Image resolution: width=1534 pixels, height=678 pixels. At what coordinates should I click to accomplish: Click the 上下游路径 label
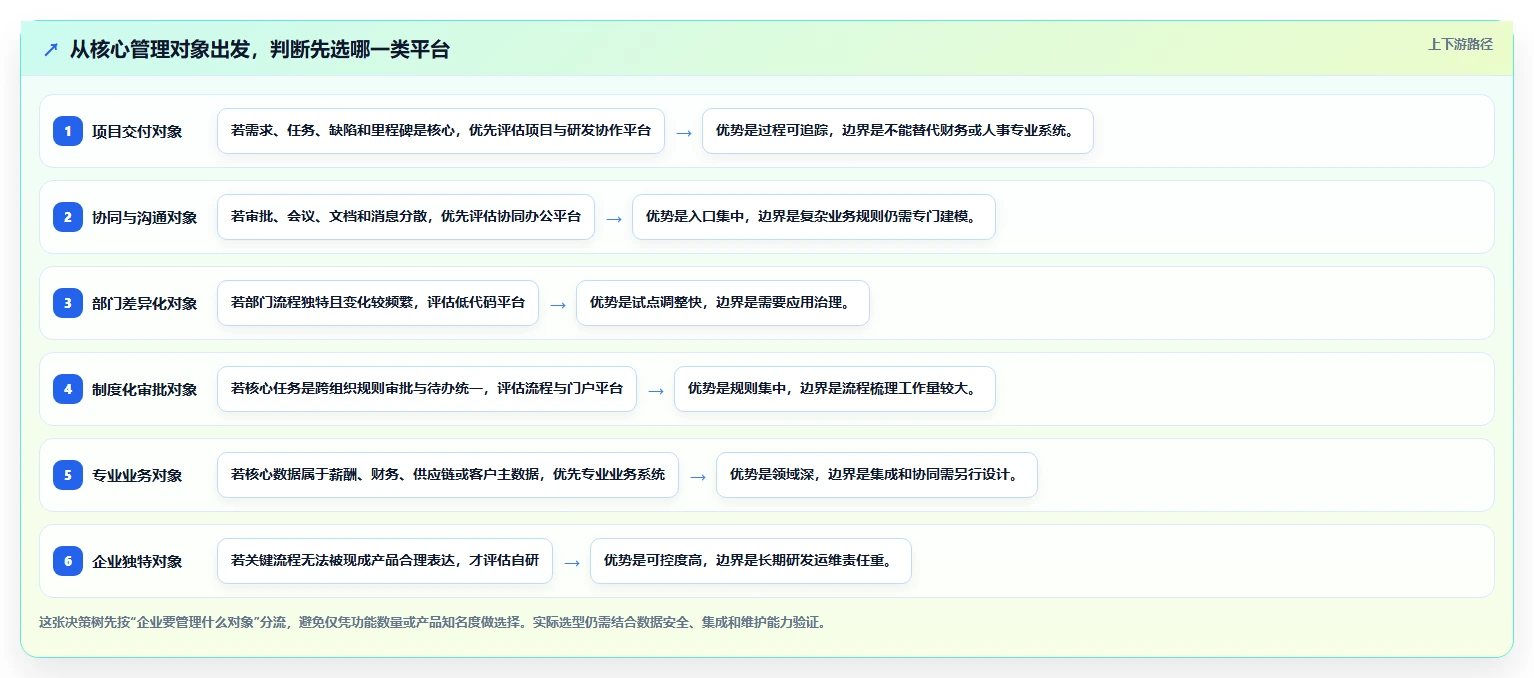1460,44
